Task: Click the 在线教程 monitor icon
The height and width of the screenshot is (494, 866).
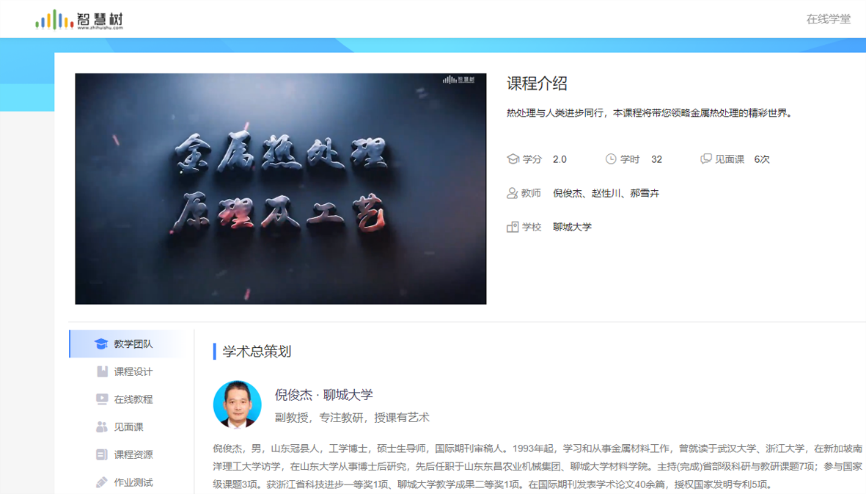Action: coord(102,399)
